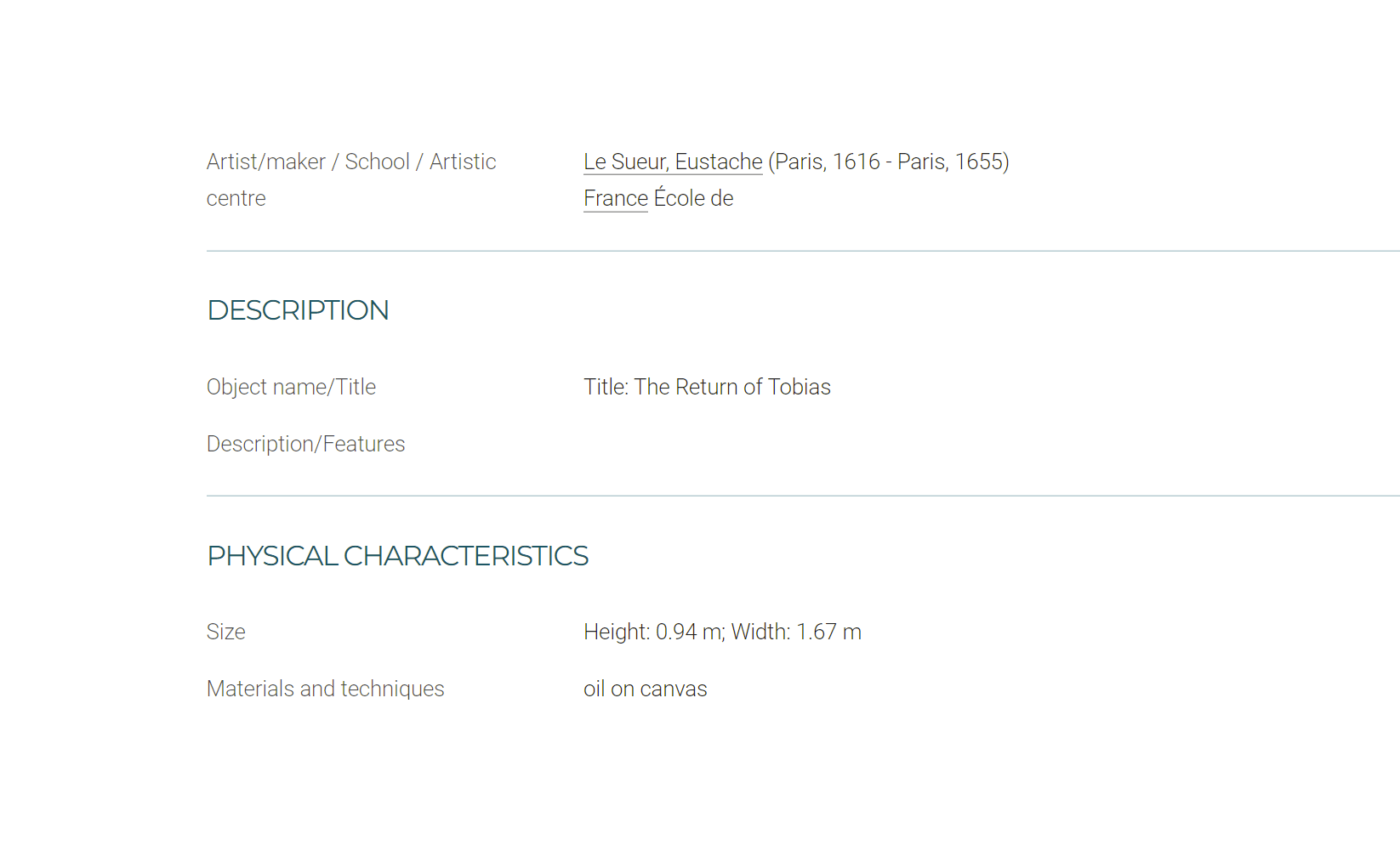Click the Materials and techniques label
This screenshot has height=868, width=1400.
pyautogui.click(x=325, y=689)
